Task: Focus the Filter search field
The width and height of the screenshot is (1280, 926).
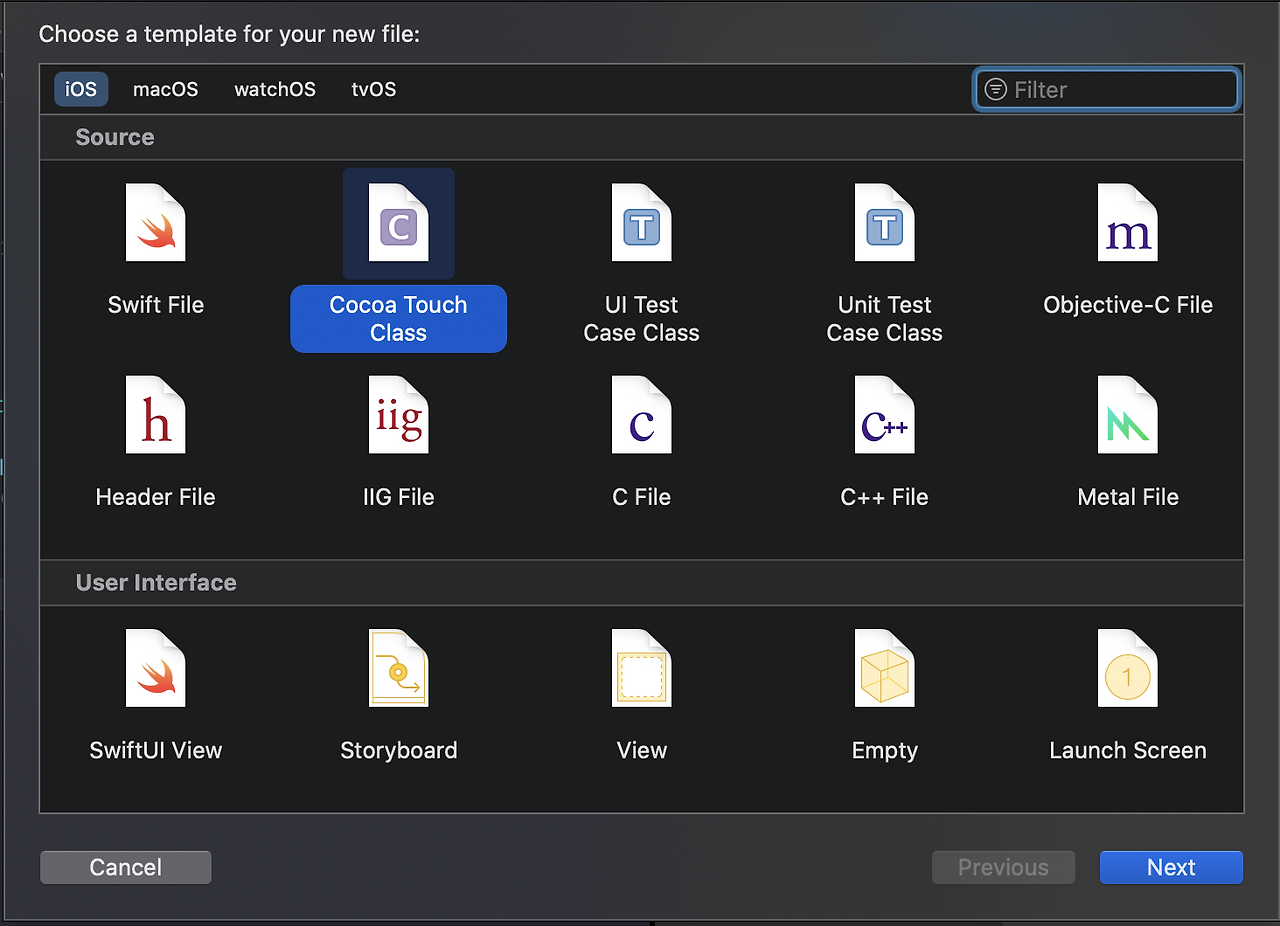Action: (1106, 90)
